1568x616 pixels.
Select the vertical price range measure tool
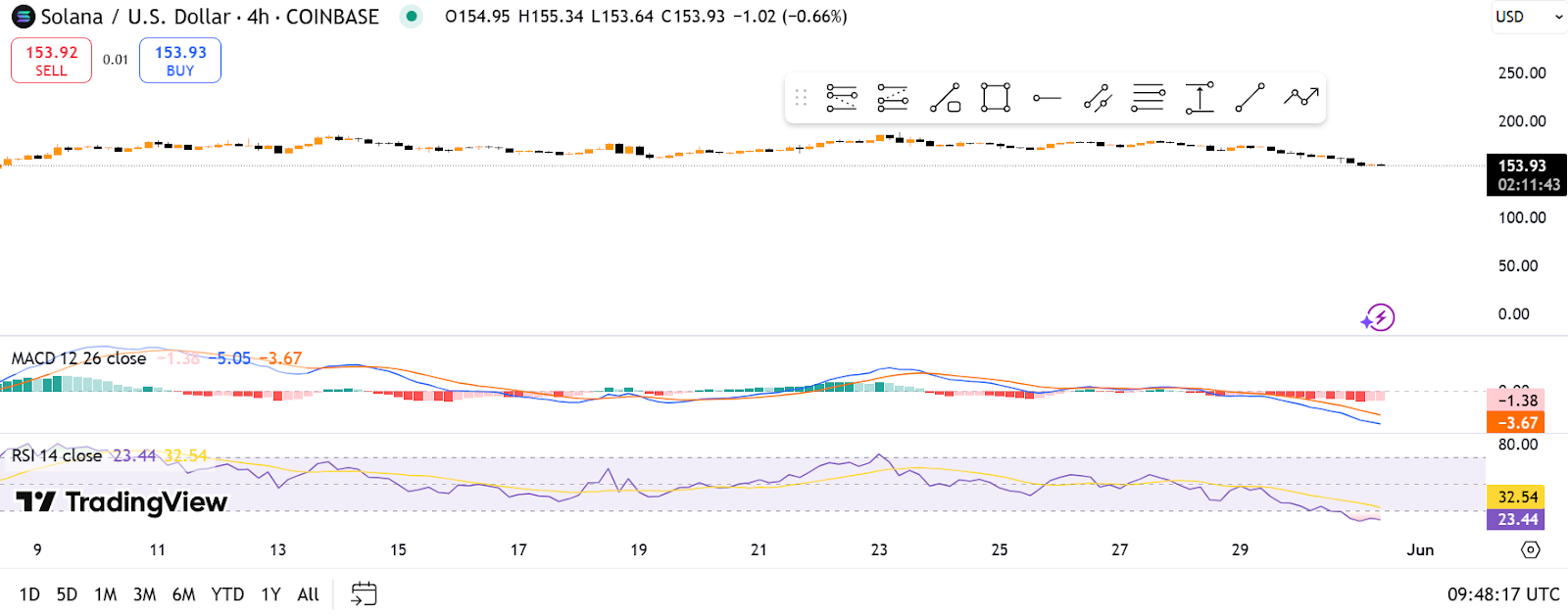[x=1200, y=98]
